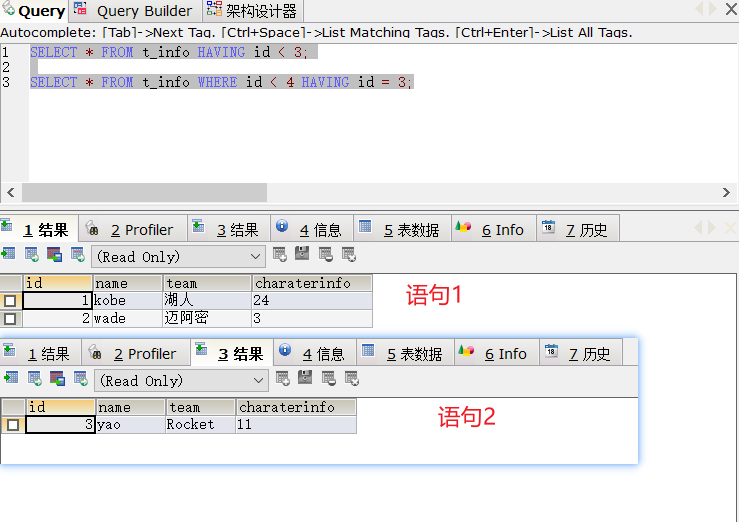Tick the checkbox for the wade row
The image size is (739, 522).
(x=10, y=319)
